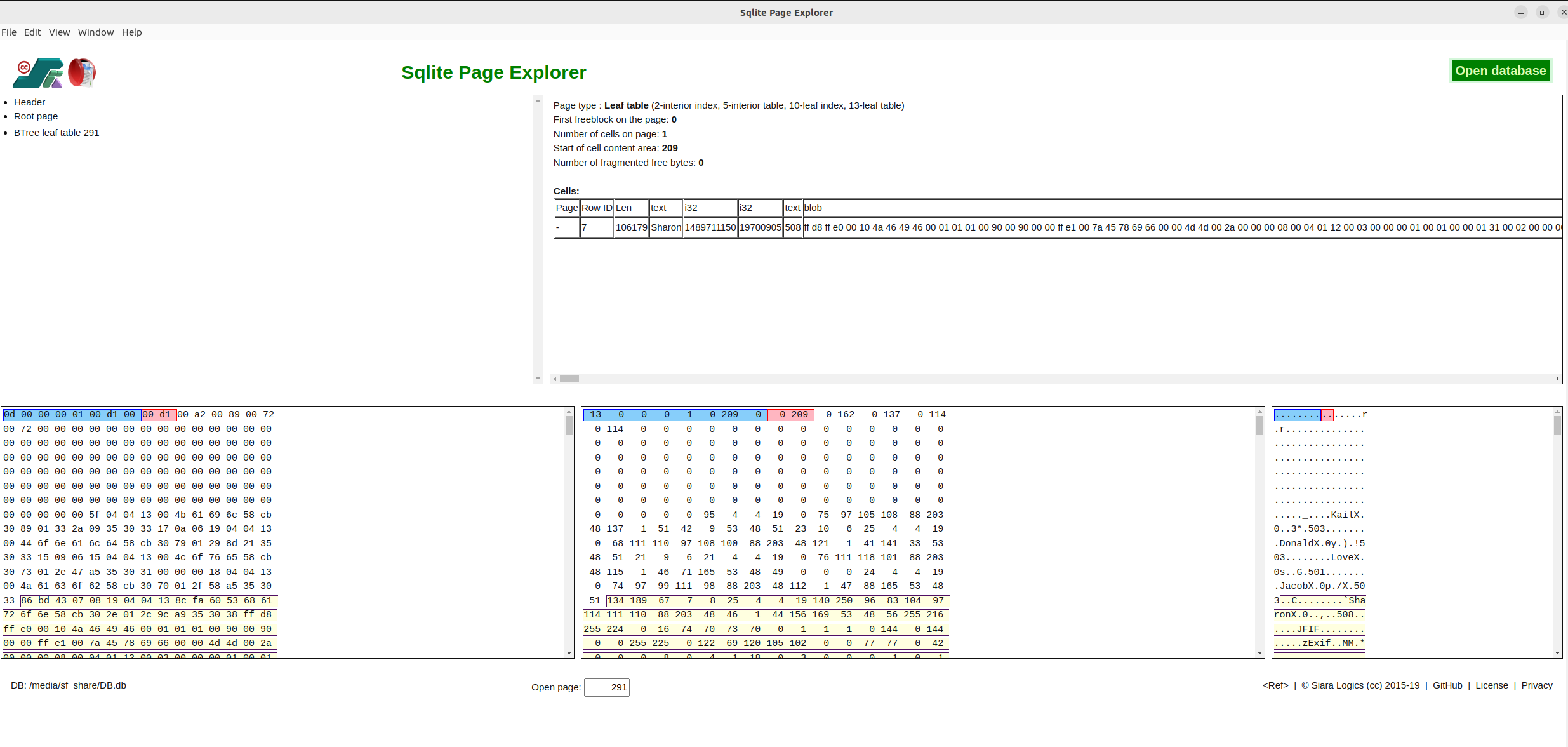This screenshot has height=747, width=1568.
Task: Click up arrow of decimal pane scrollbar
Action: (x=1259, y=412)
